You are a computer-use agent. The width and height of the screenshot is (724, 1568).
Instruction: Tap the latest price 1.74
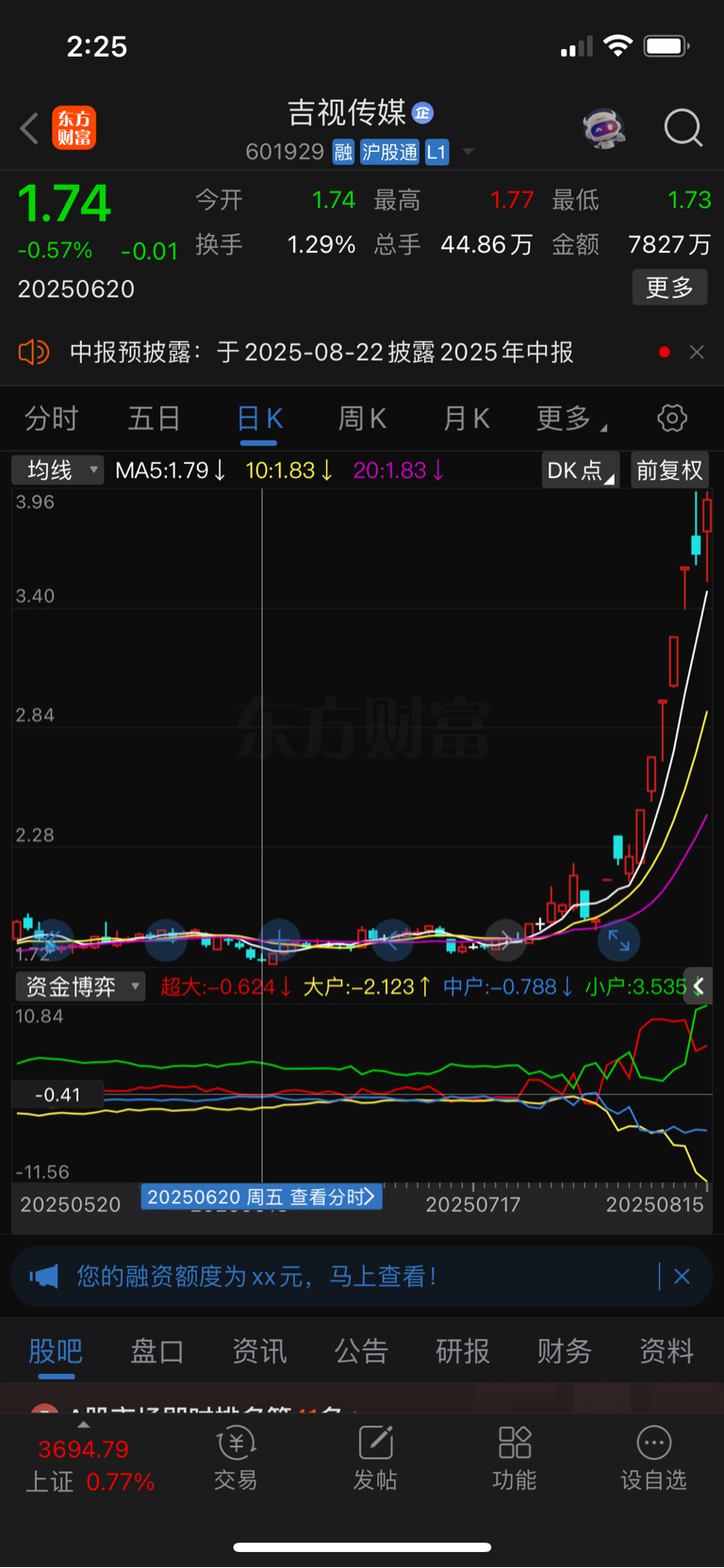tap(64, 204)
